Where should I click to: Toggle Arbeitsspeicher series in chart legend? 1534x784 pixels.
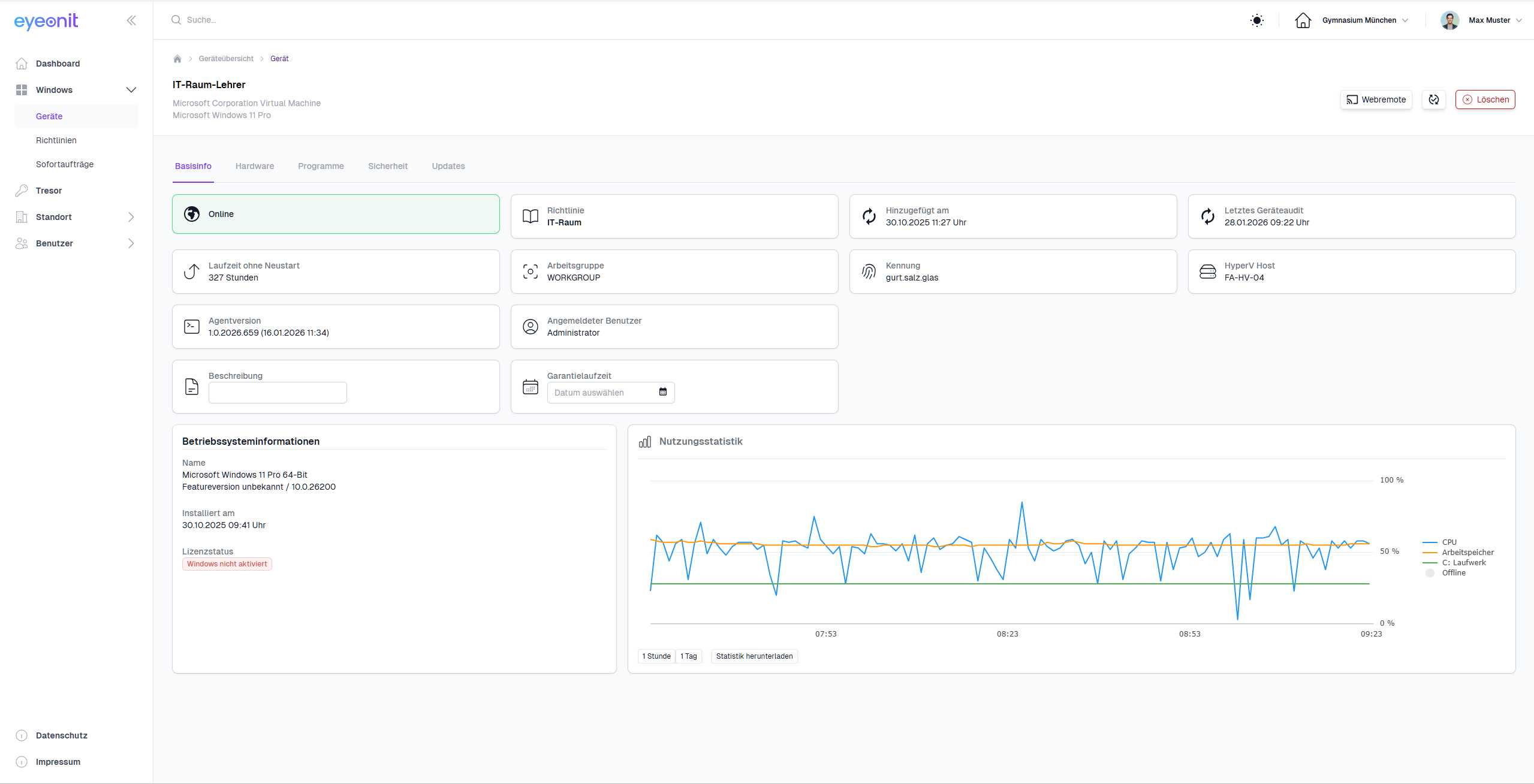pyautogui.click(x=1467, y=552)
